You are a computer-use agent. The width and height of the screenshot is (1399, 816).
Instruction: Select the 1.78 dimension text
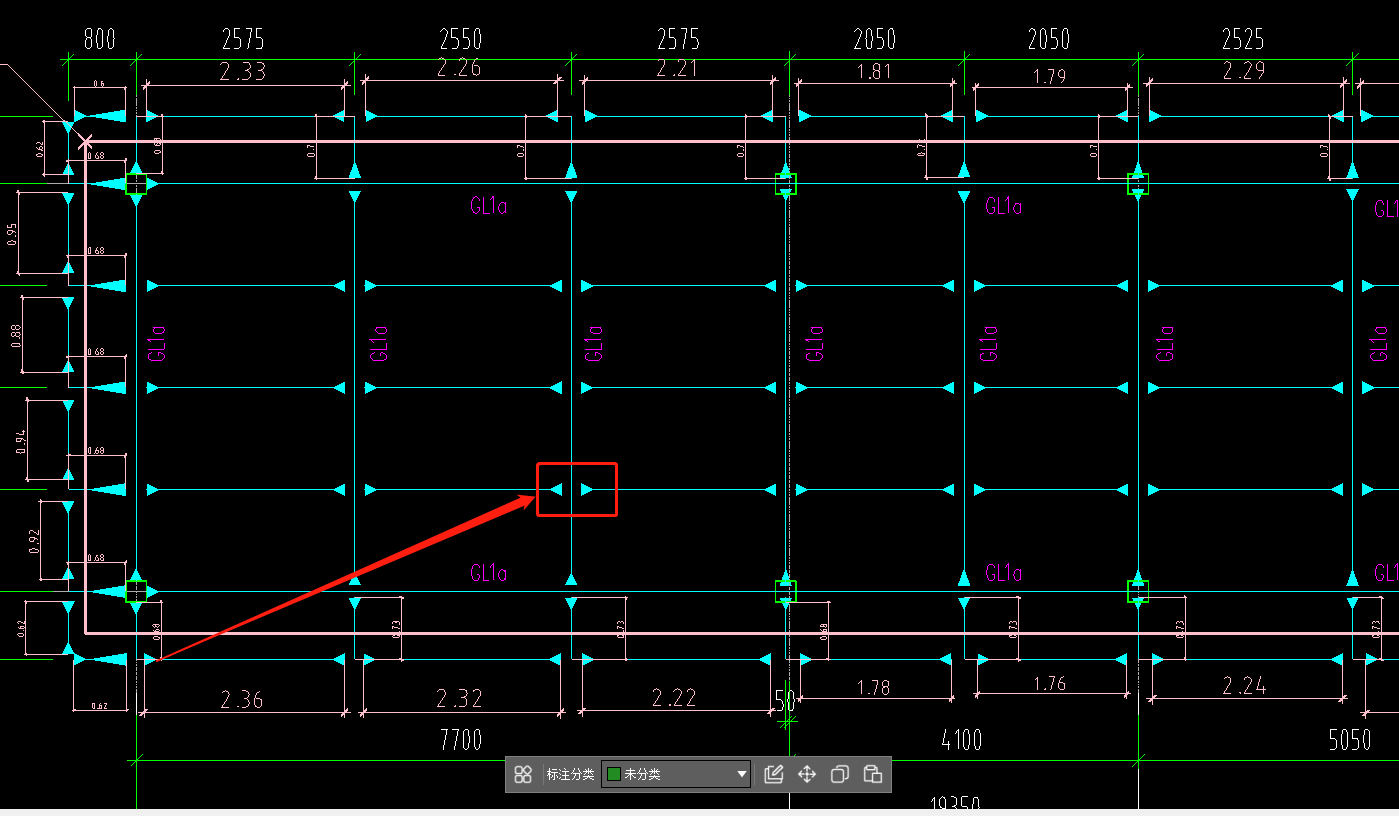click(874, 688)
